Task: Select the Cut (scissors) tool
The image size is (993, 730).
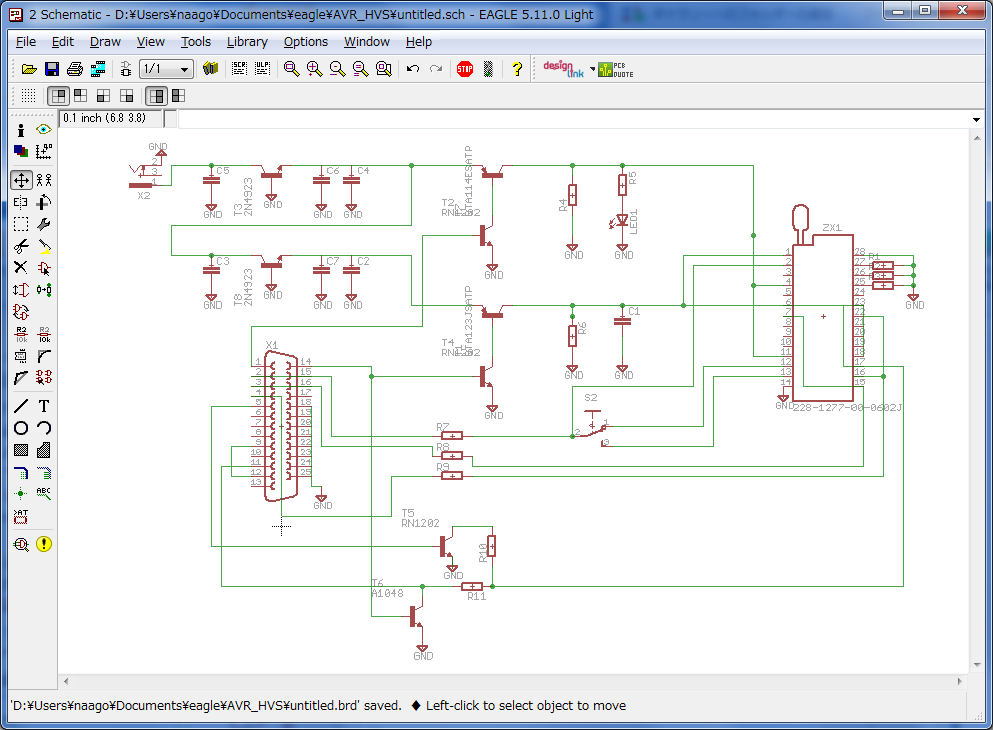Action: pyautogui.click(x=21, y=246)
